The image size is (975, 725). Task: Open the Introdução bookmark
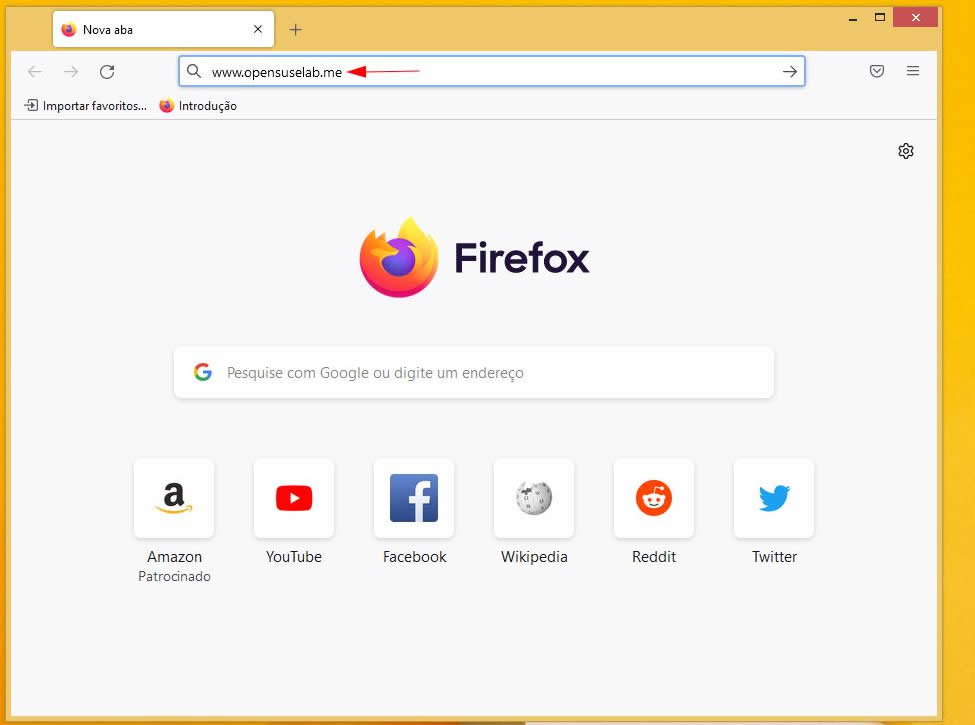(x=198, y=106)
